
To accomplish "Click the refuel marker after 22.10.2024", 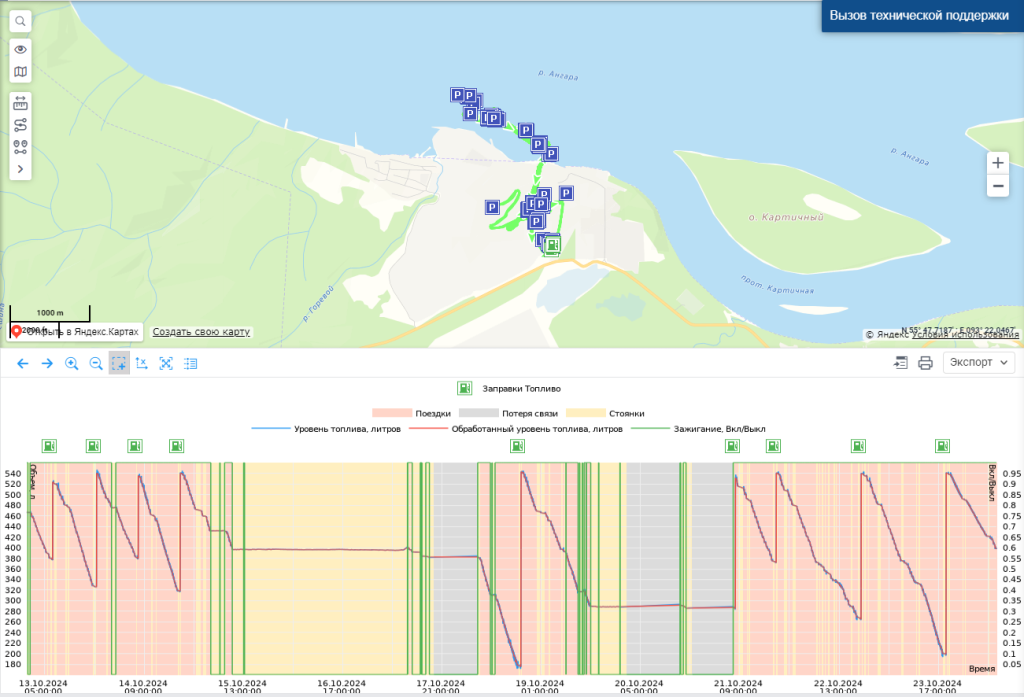I will tap(858, 446).
